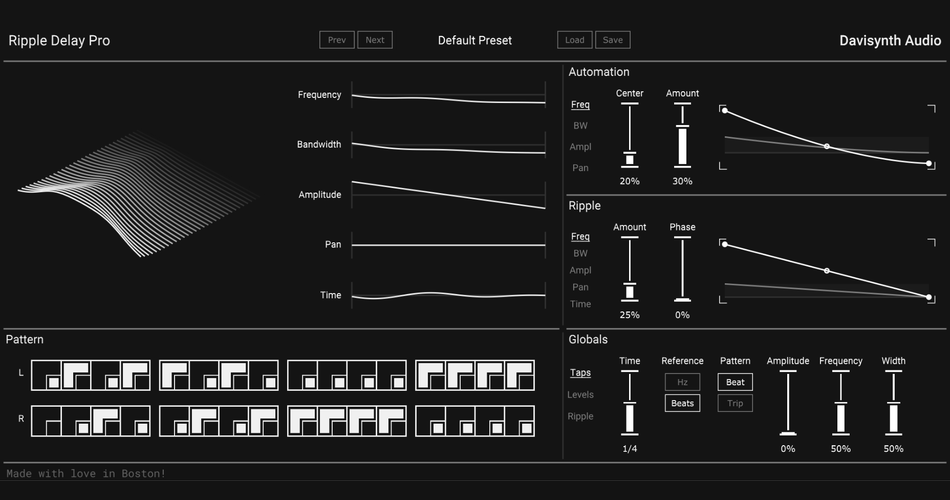Open the Default Preset selector
Screen dimensions: 950x500
[x=475, y=40]
